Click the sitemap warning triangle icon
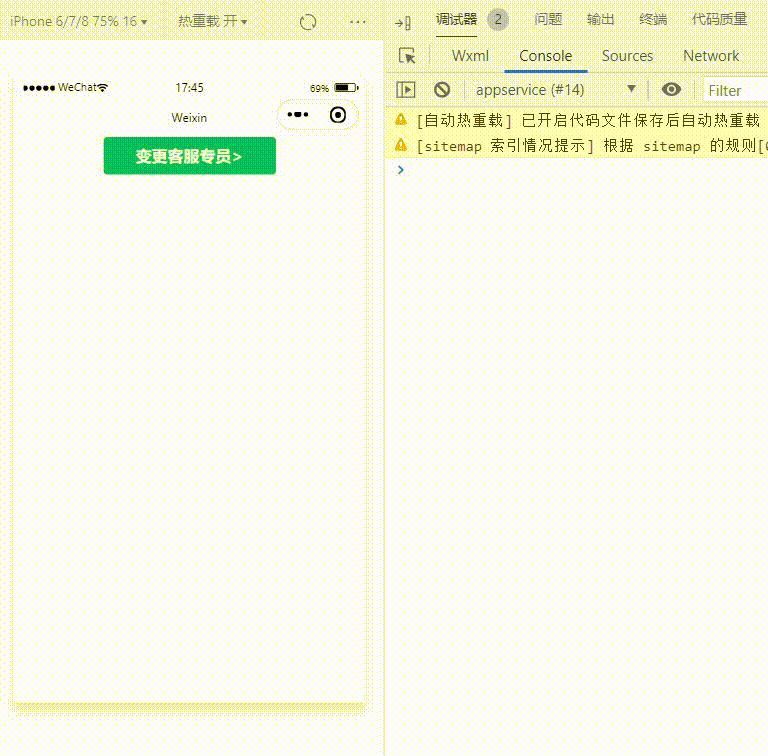768x756 pixels. point(401,145)
